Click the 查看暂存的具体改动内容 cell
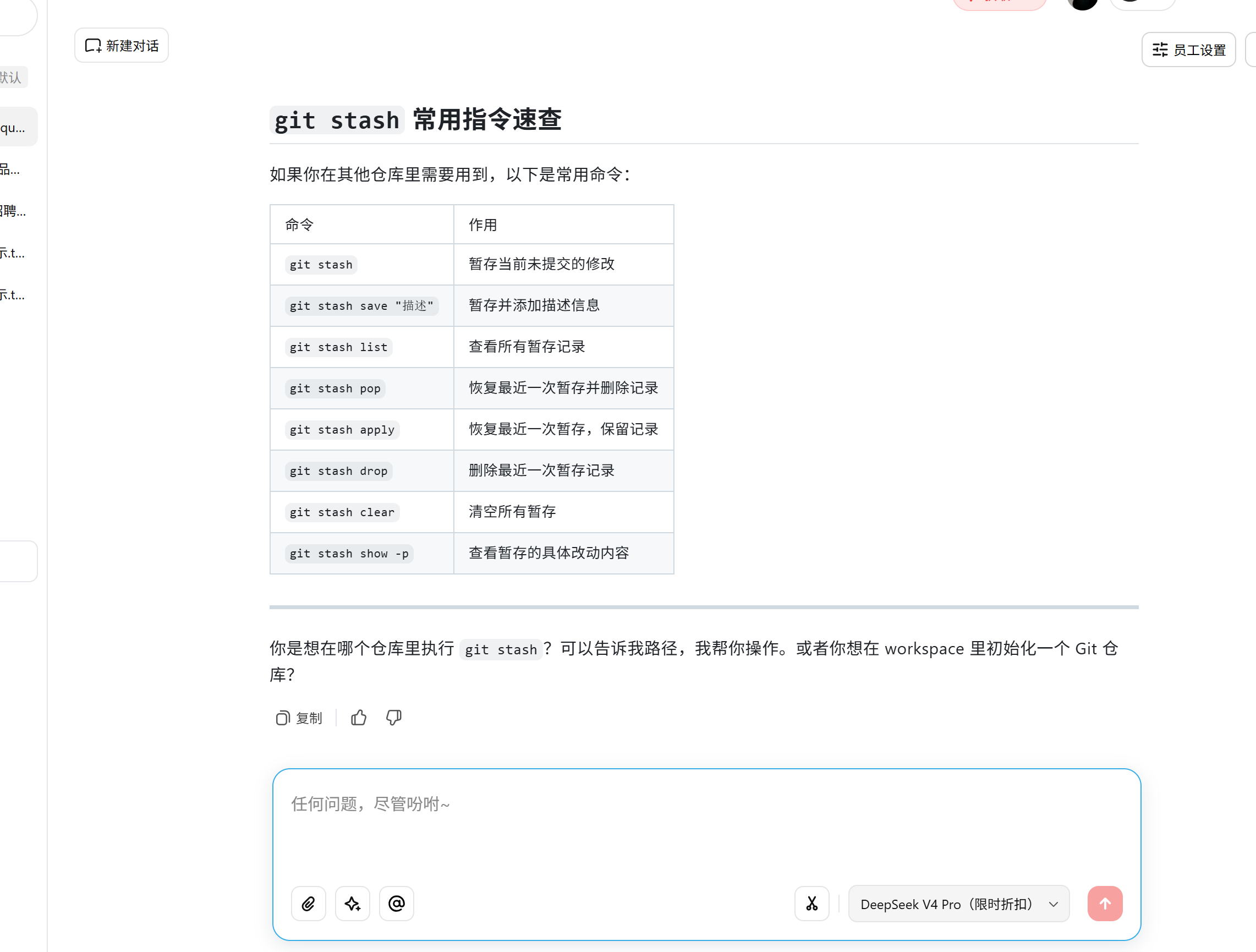The width and height of the screenshot is (1256, 952). (x=564, y=553)
